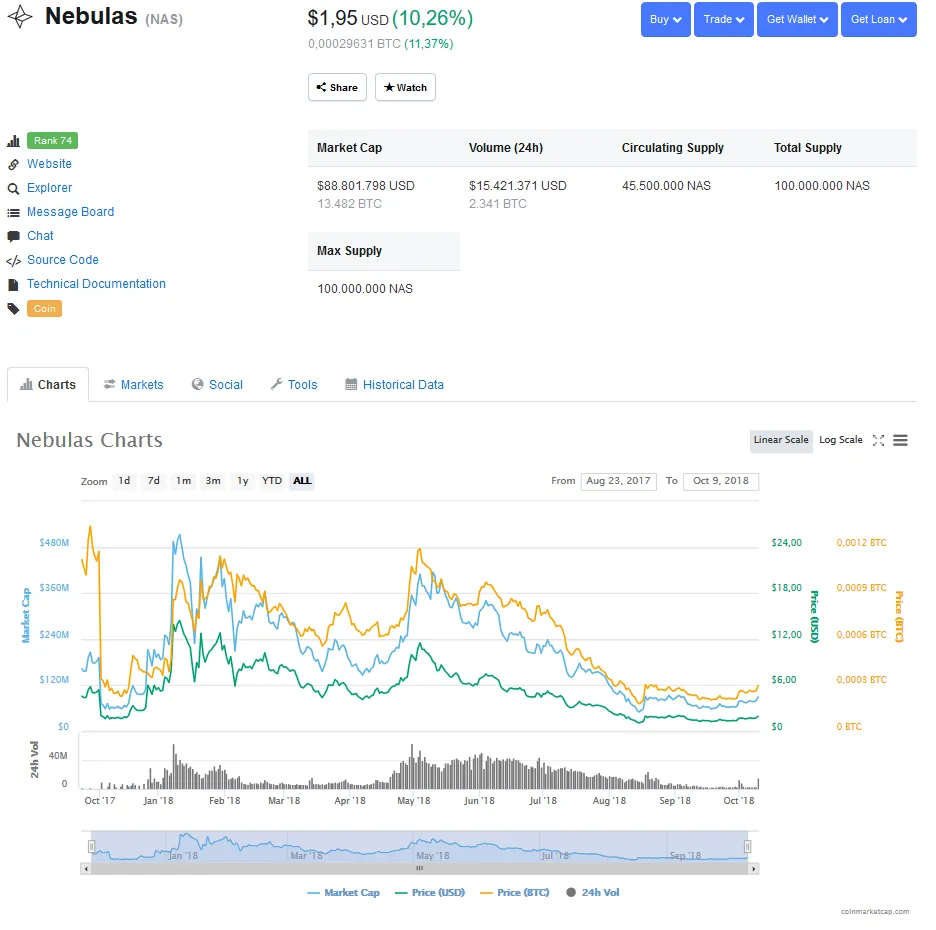Click the list icon beside Message Board

[13, 213]
